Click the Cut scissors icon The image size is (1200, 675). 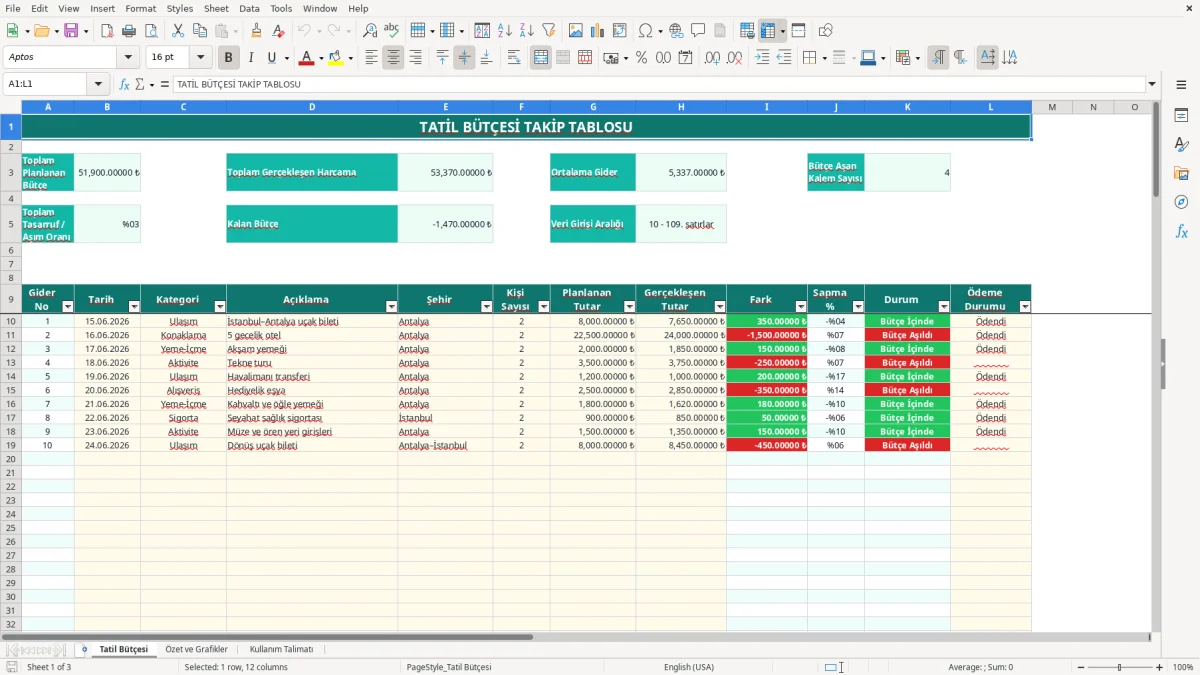pos(178,31)
